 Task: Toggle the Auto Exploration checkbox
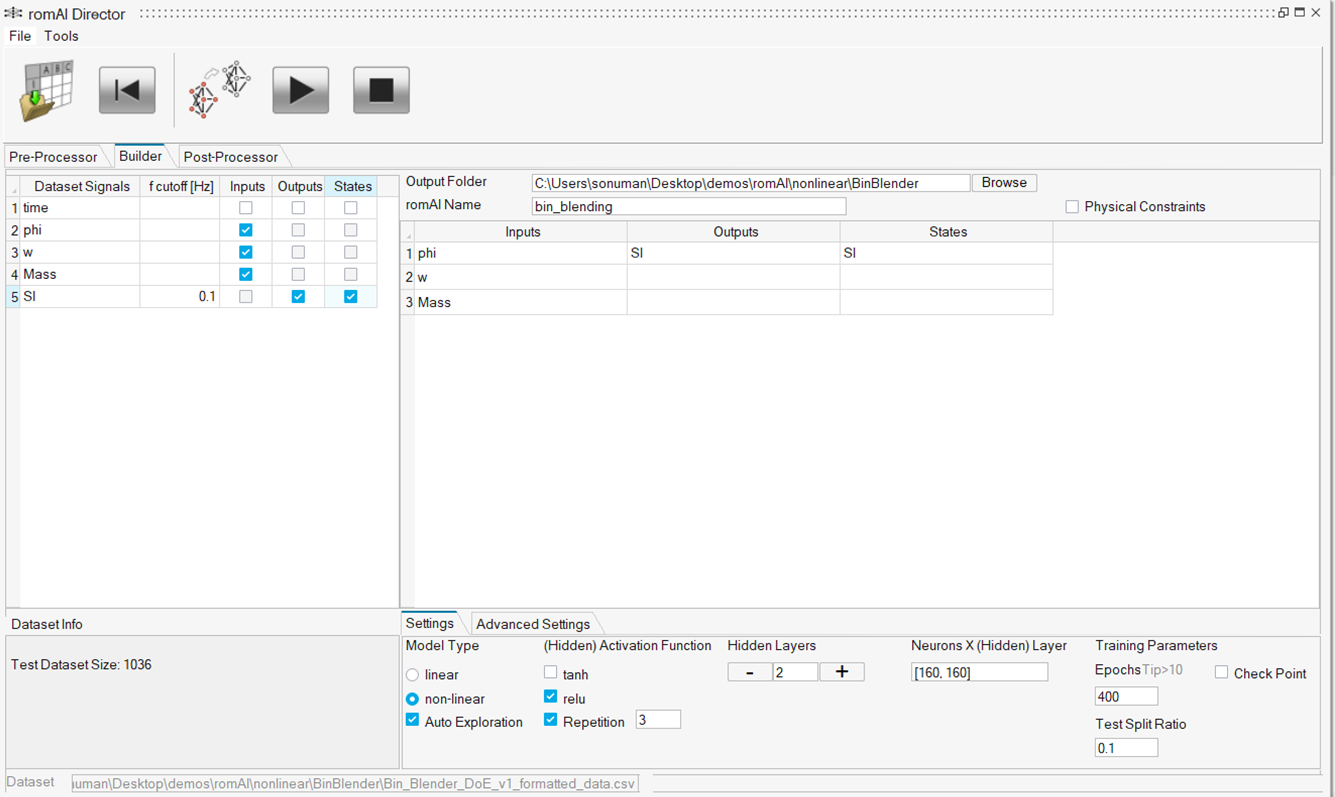pos(412,721)
